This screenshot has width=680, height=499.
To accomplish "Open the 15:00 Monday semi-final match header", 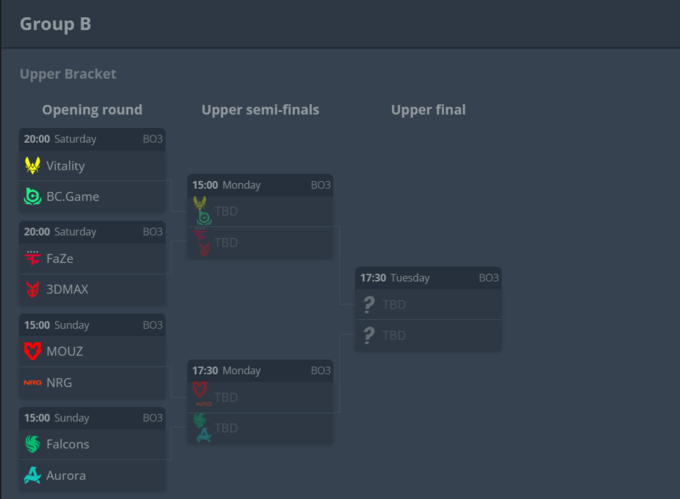I will click(260, 185).
